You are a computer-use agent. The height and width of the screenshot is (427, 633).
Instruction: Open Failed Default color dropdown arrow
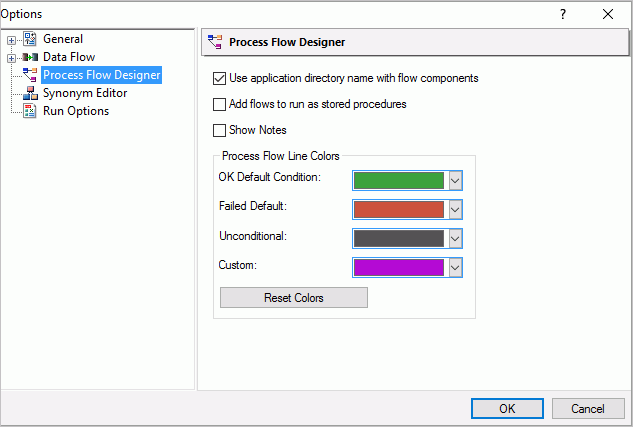coord(455,209)
